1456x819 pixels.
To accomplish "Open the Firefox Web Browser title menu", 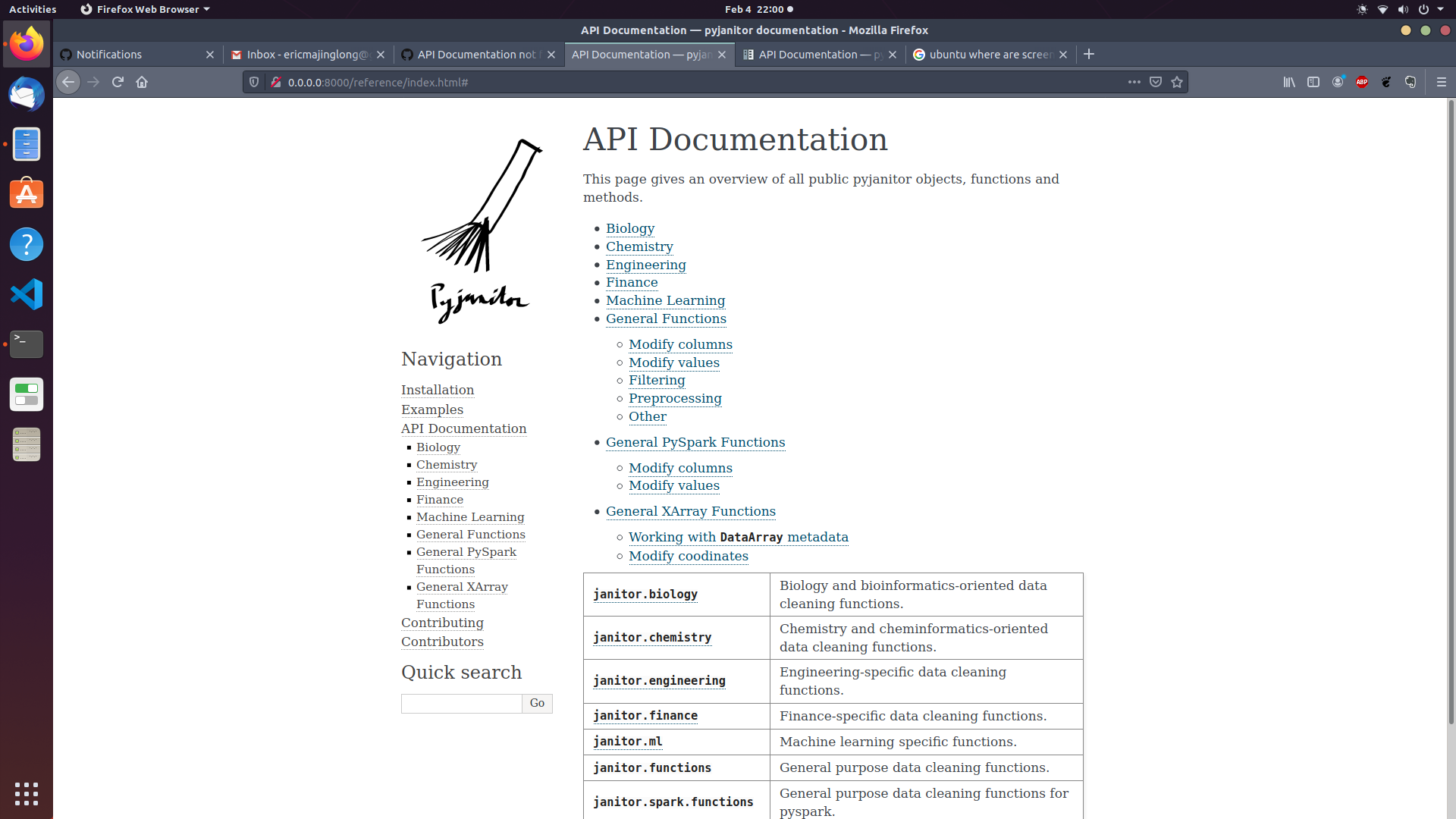I will (x=144, y=9).
